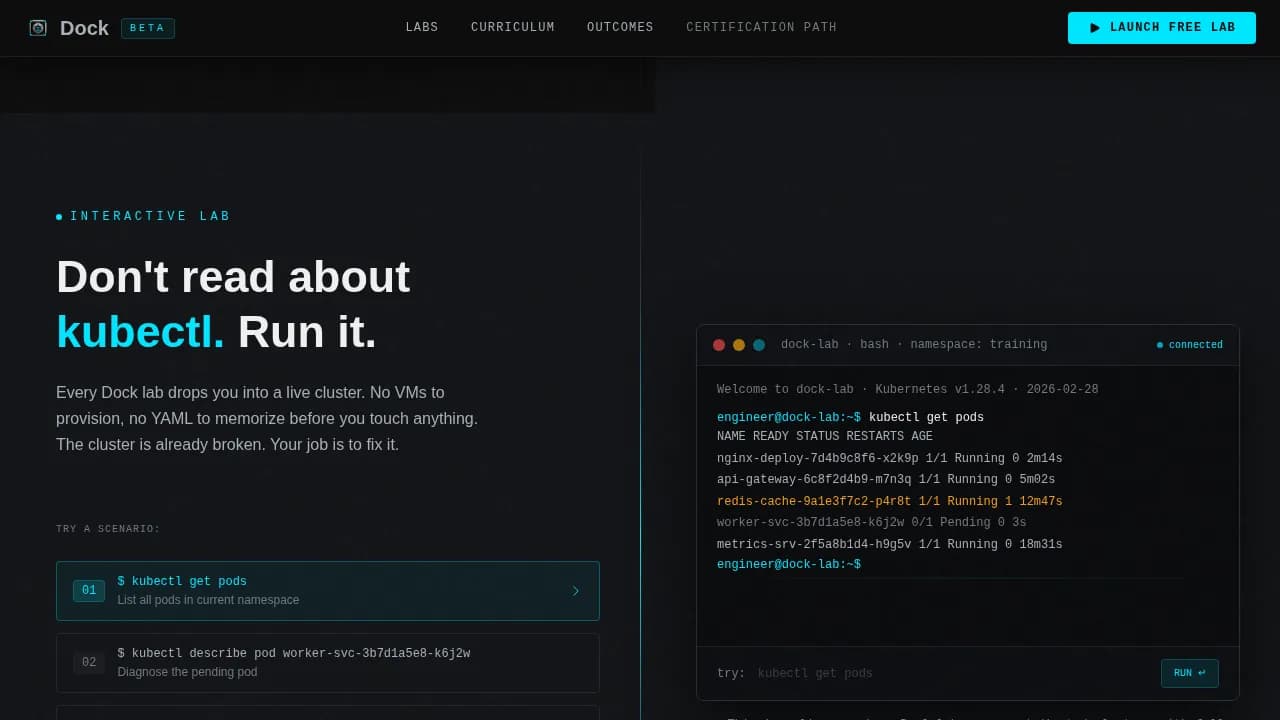This screenshot has width=1280, height=720.
Task: Click the 01 number badge
Action: click(x=89, y=591)
